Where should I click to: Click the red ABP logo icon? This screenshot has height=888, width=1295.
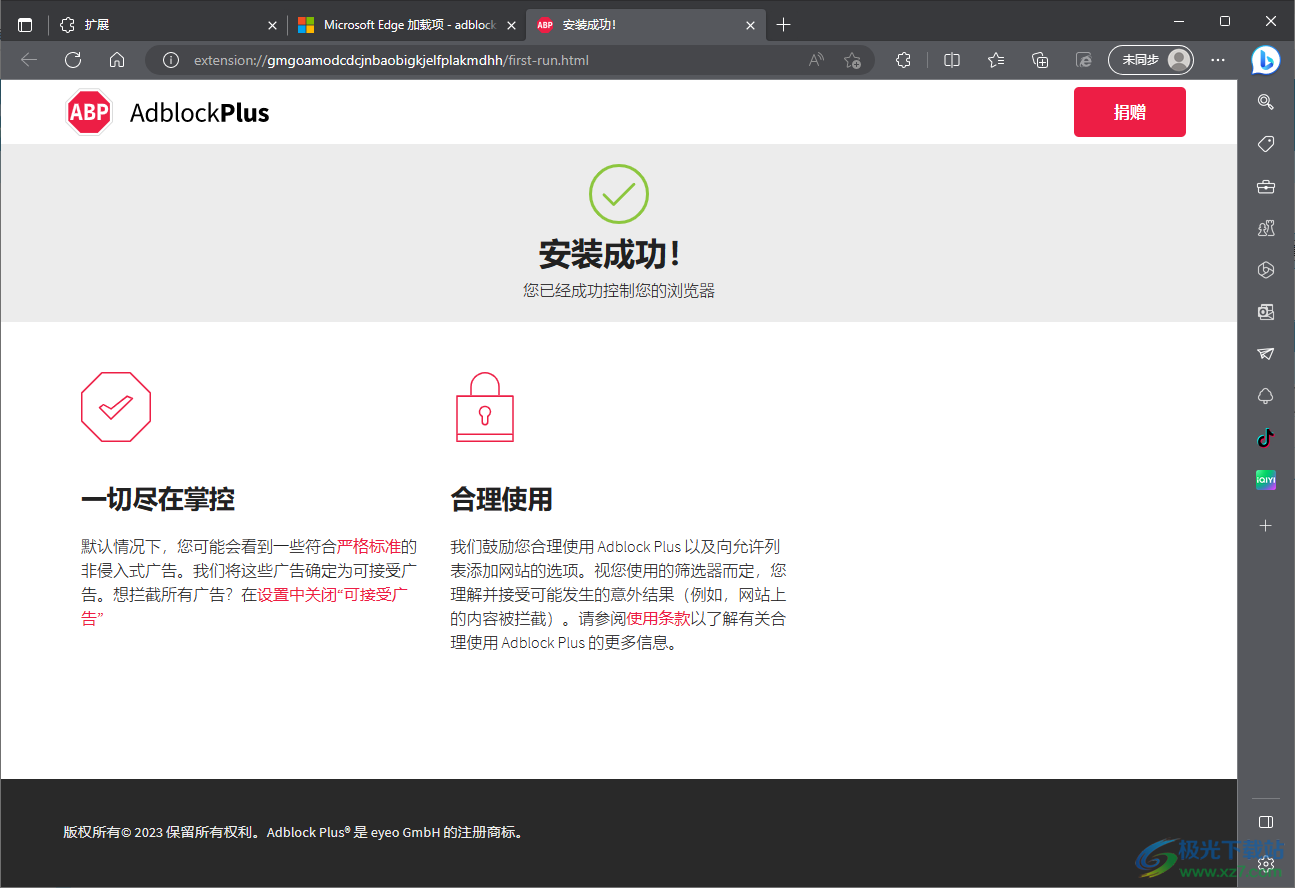[x=89, y=112]
